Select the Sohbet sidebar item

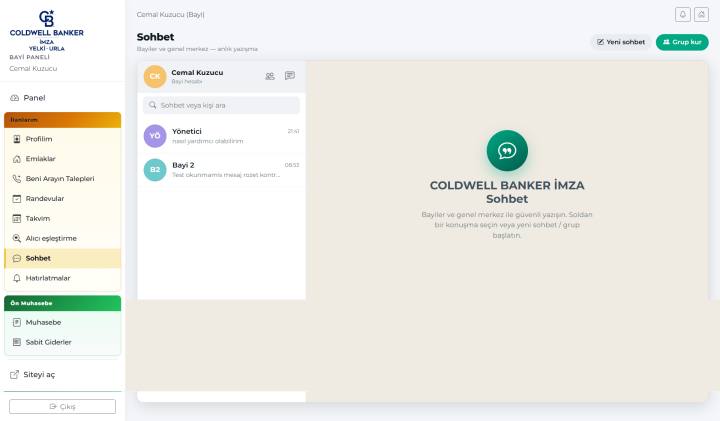click(62, 258)
